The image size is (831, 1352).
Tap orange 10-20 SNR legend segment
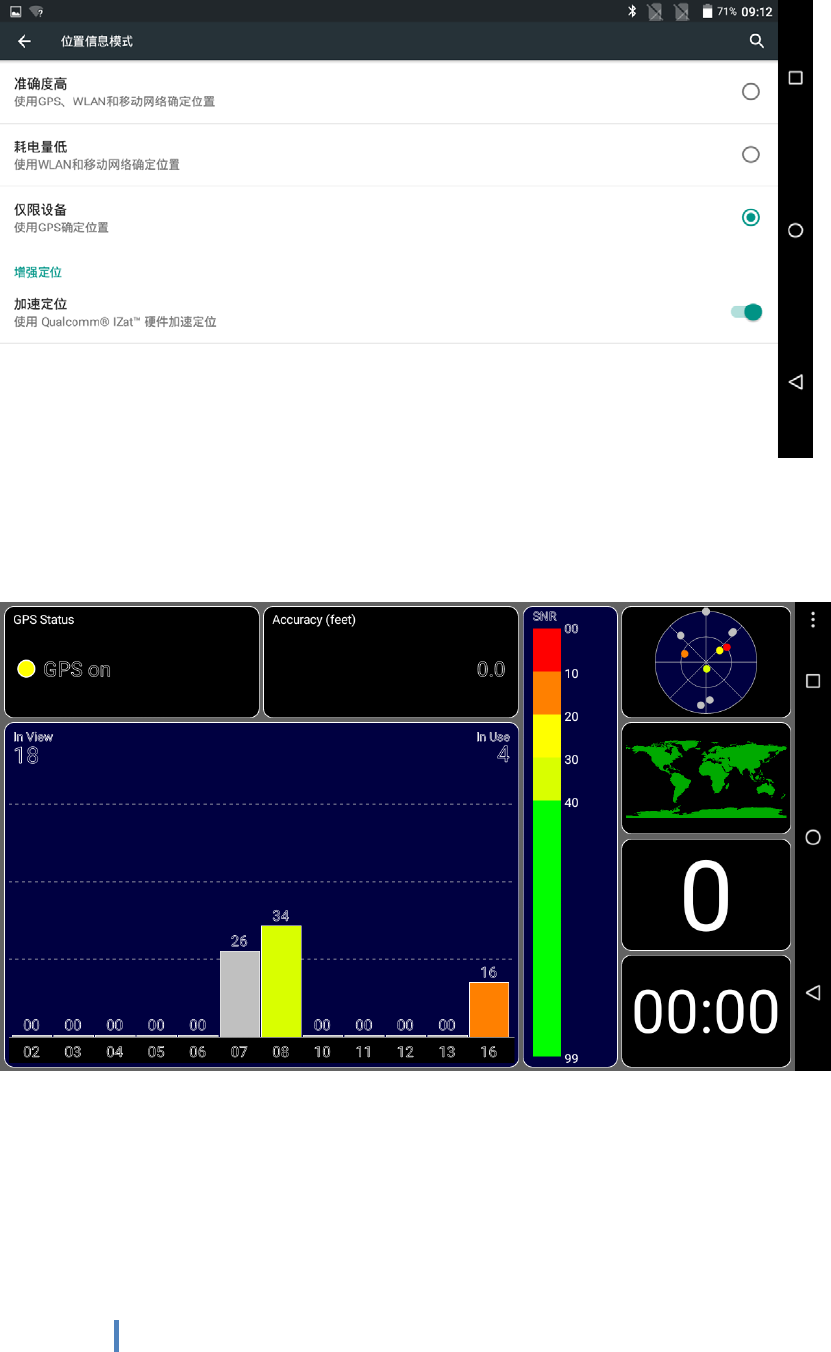tap(547, 693)
